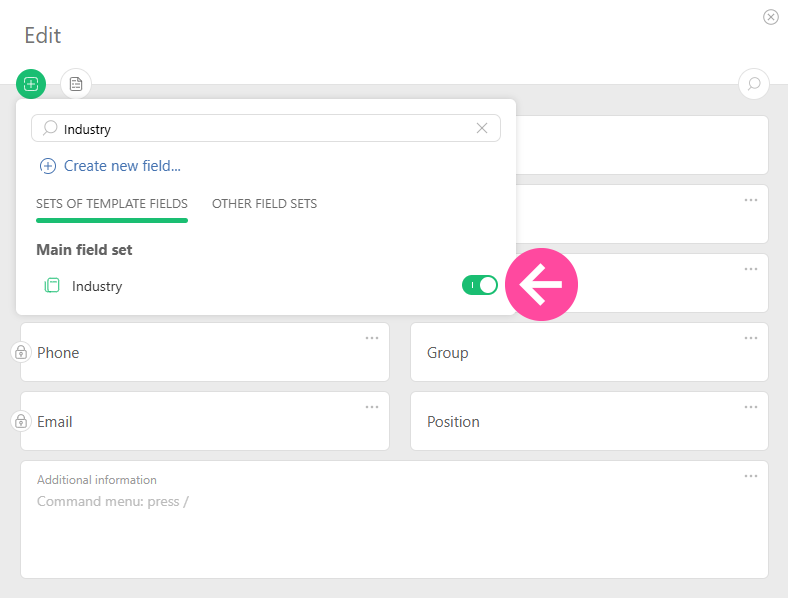Screen dimensions: 788x598
Task: Click the green add field icon
Action: pos(31,84)
